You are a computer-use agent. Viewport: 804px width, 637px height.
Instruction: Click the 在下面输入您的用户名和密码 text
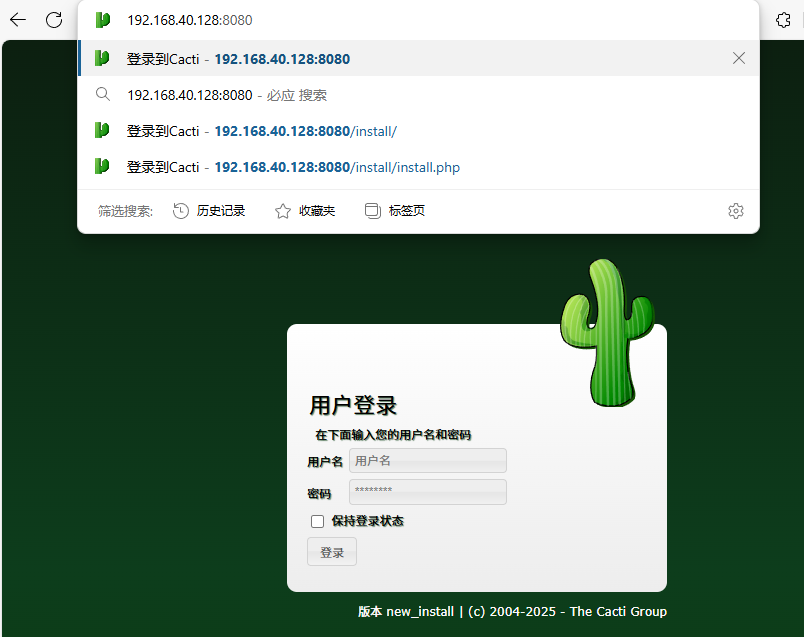(x=393, y=435)
